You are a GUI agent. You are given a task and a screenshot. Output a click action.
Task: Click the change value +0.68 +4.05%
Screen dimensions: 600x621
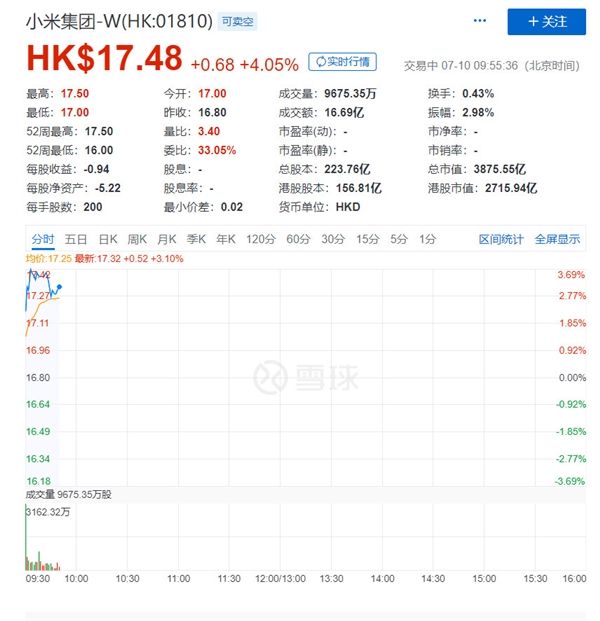pos(244,65)
